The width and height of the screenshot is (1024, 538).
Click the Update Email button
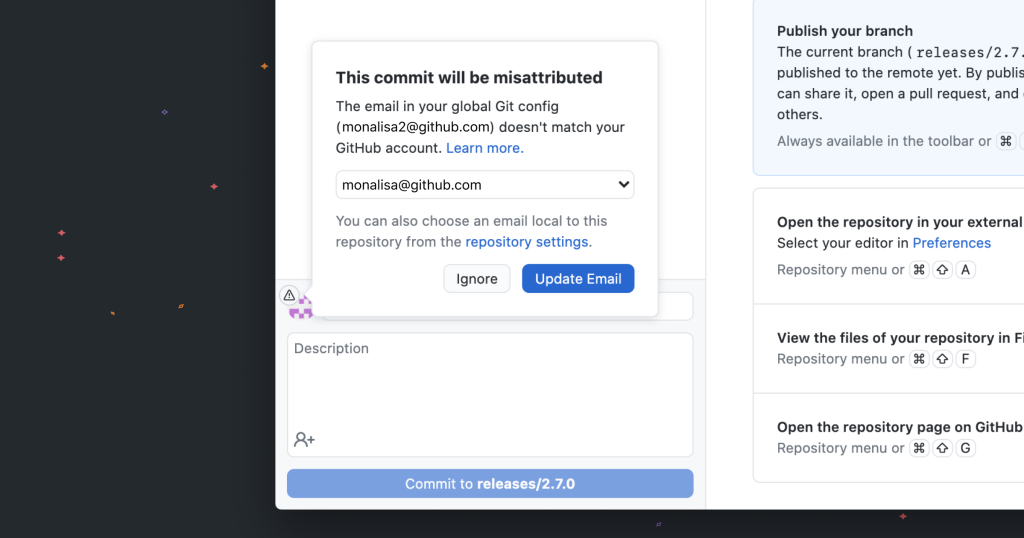(578, 279)
